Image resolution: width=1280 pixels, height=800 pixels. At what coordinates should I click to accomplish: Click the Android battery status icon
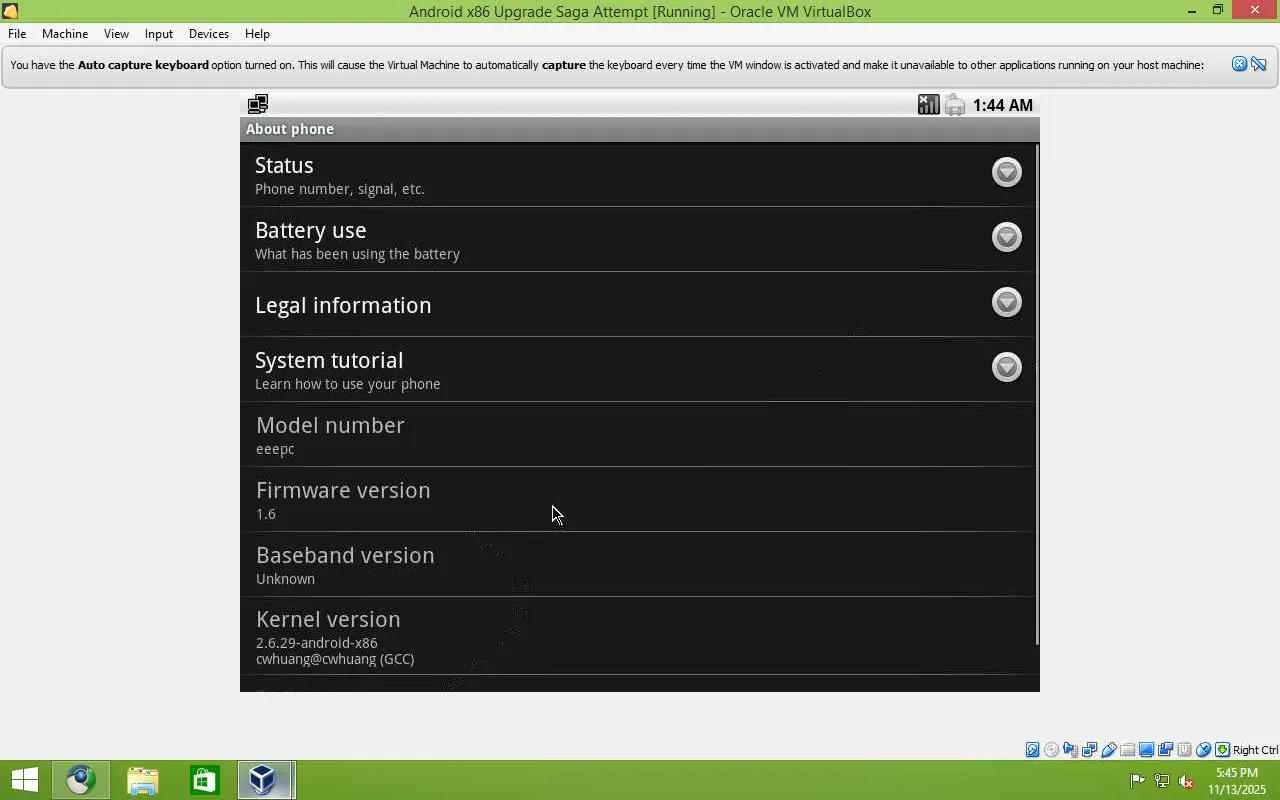(954, 104)
